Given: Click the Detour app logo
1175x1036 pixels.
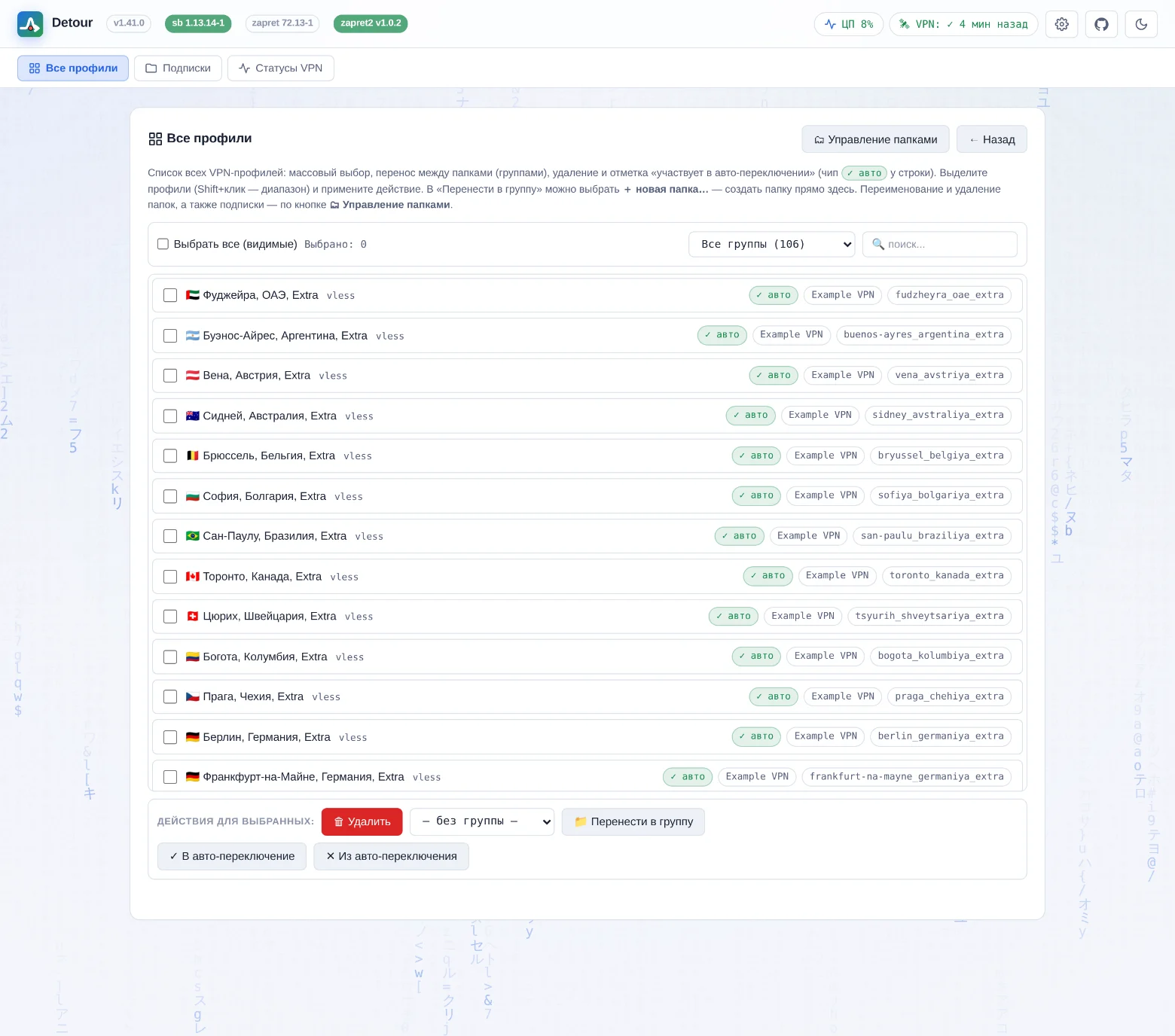Looking at the screenshot, I should [x=30, y=24].
